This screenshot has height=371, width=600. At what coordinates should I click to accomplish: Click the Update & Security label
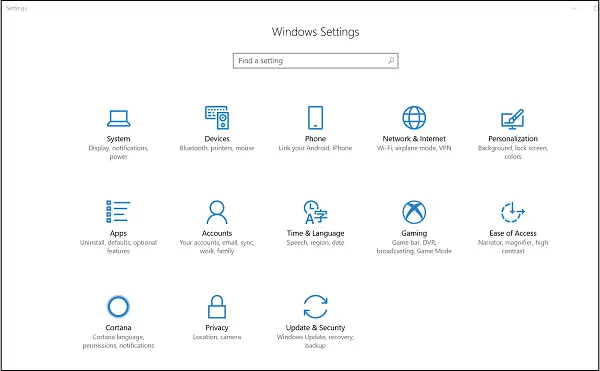click(x=315, y=328)
